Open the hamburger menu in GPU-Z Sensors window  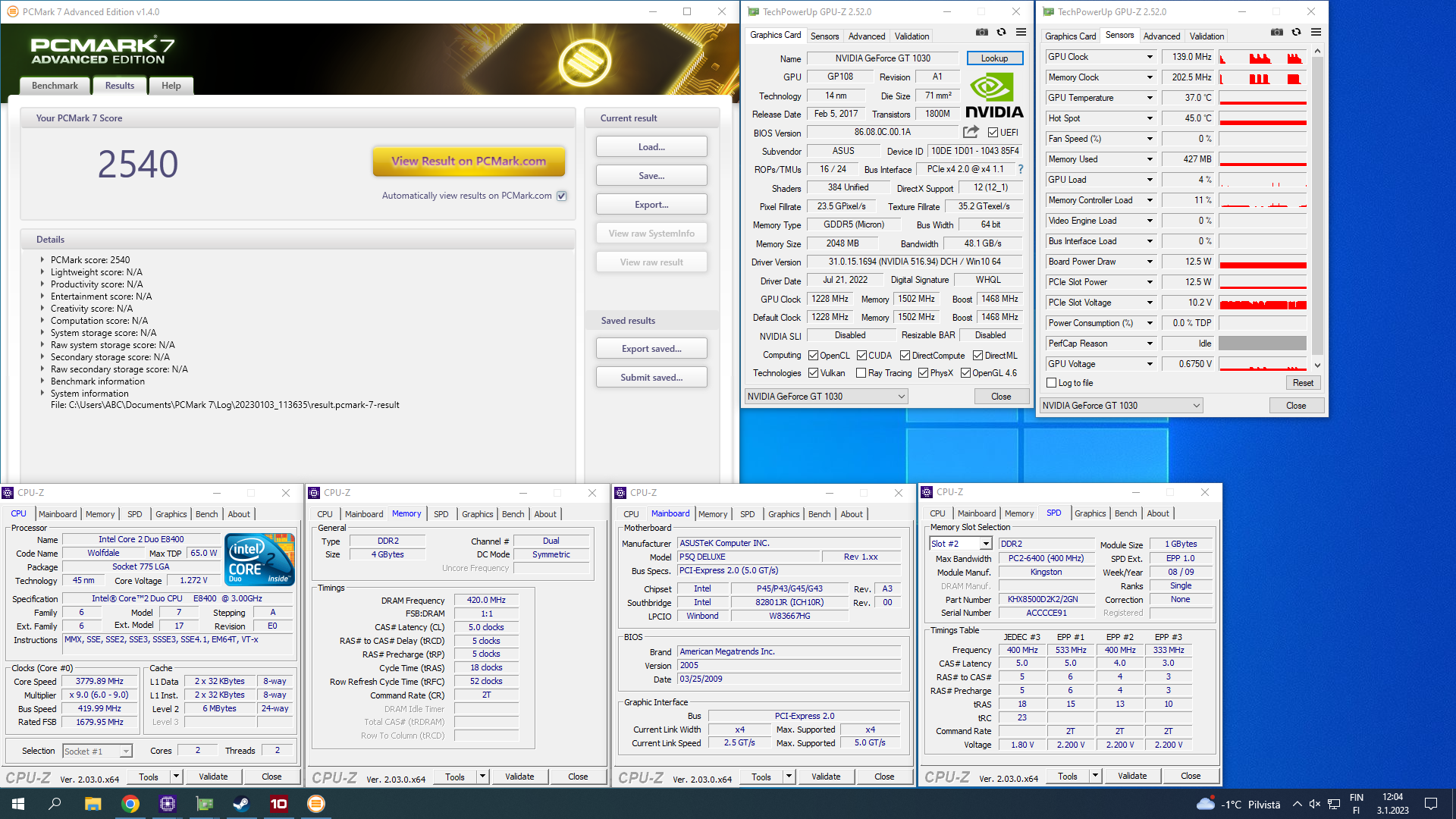(1316, 32)
